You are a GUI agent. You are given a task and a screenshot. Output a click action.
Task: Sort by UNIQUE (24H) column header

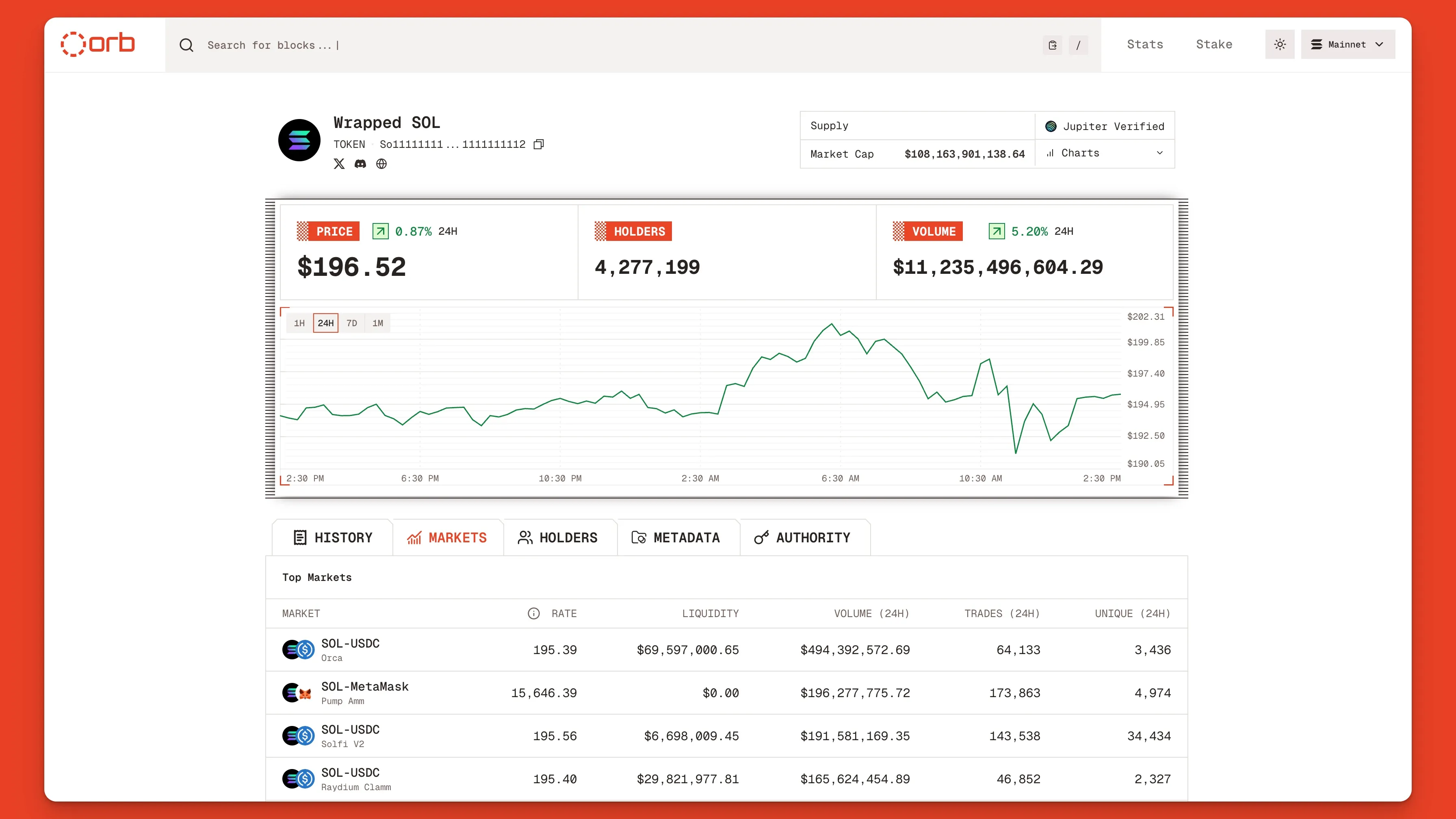[1133, 614]
